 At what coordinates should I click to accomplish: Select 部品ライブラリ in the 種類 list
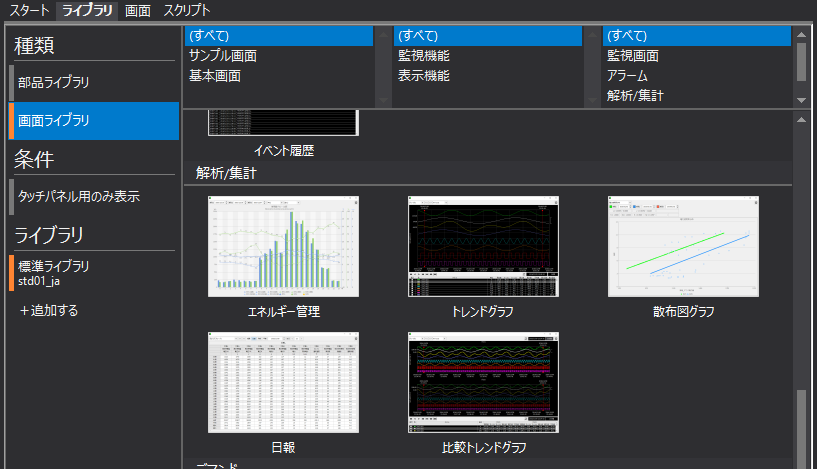pyautogui.click(x=94, y=82)
